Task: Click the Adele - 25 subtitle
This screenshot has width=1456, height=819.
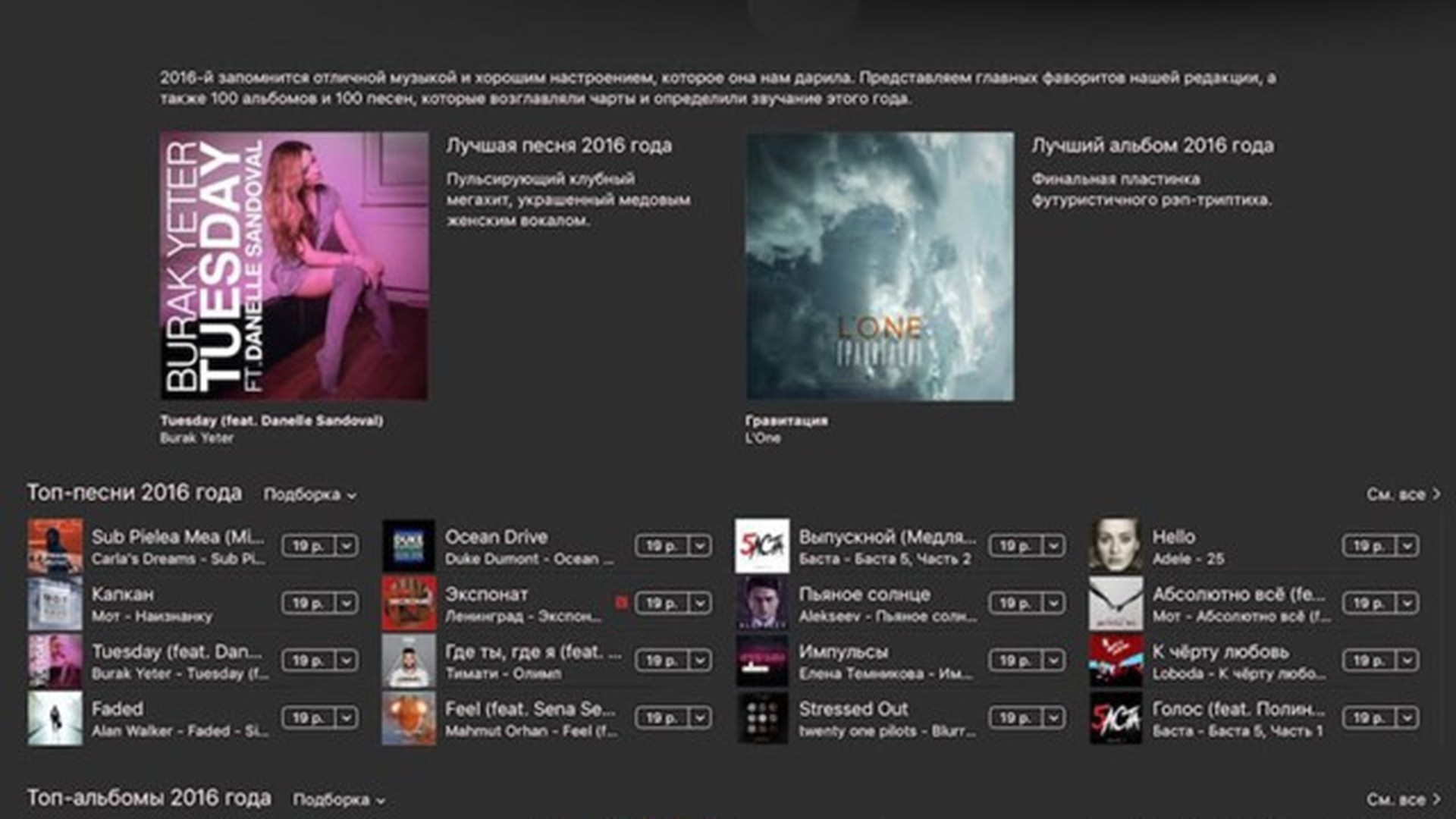Action: point(1188,559)
